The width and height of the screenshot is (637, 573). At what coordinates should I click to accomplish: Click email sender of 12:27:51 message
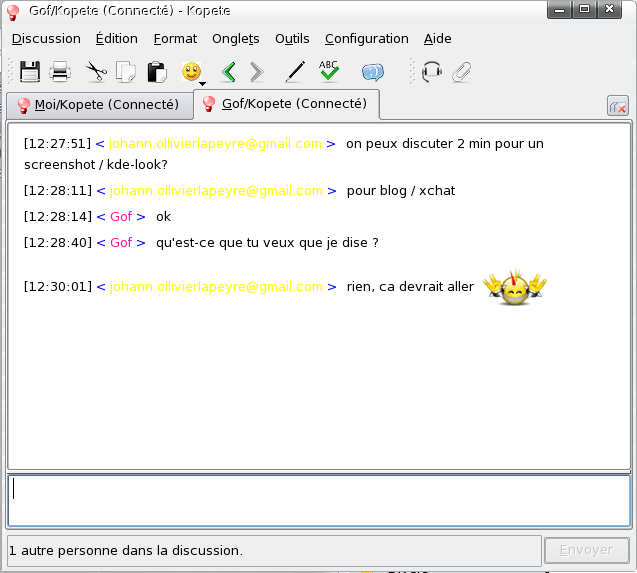(x=215, y=144)
